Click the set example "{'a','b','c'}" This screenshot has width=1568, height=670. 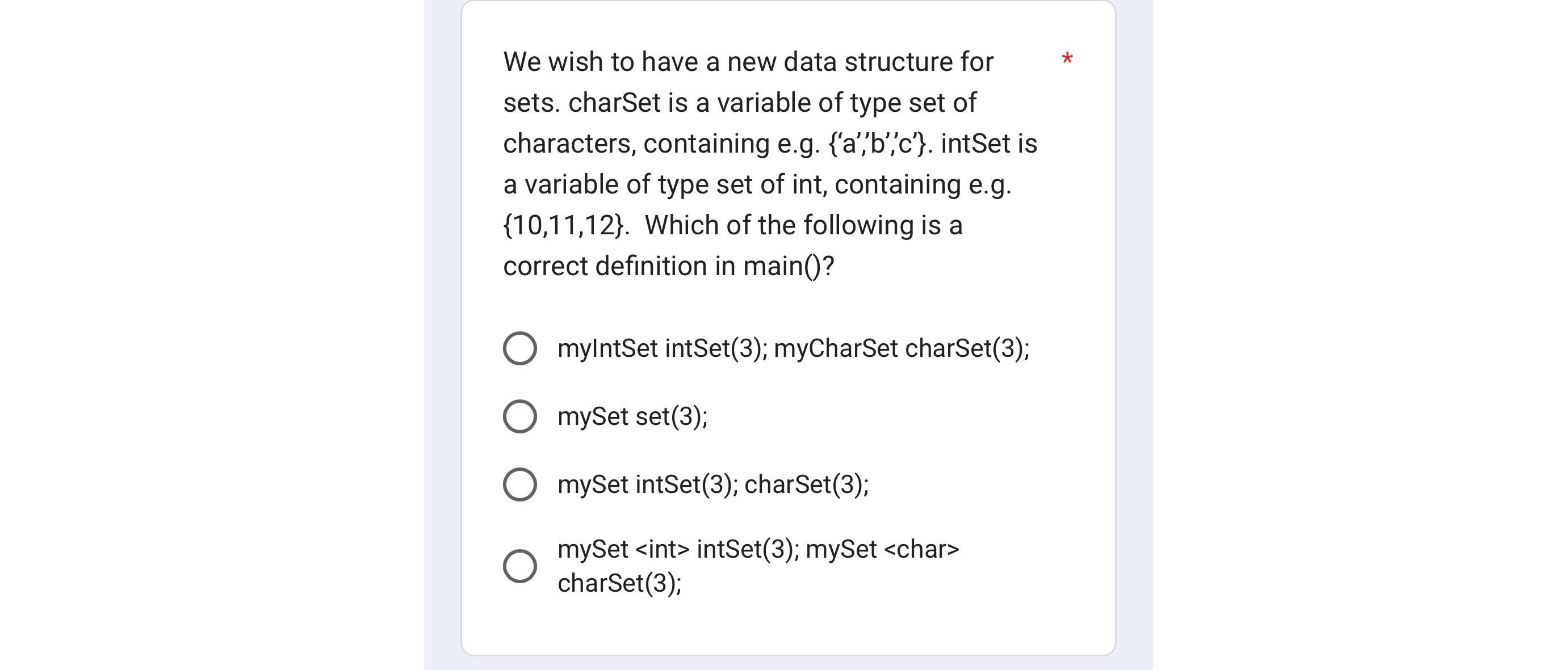click(879, 142)
